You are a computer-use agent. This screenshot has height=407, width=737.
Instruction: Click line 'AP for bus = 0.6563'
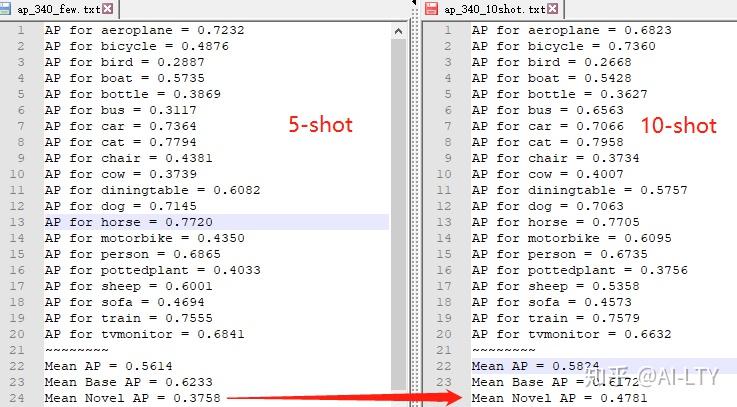[x=548, y=110]
